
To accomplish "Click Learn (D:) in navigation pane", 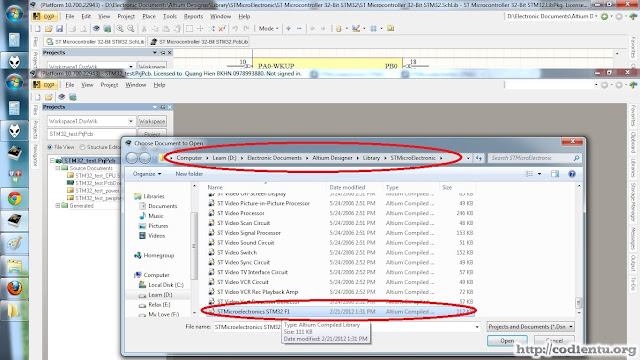I will click(160, 295).
